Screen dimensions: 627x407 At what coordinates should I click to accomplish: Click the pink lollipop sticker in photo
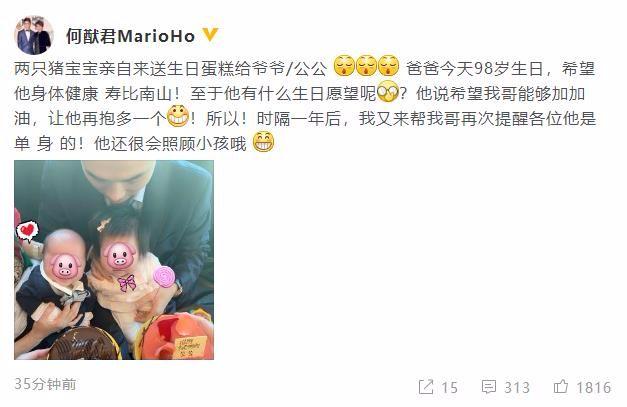pos(164,277)
